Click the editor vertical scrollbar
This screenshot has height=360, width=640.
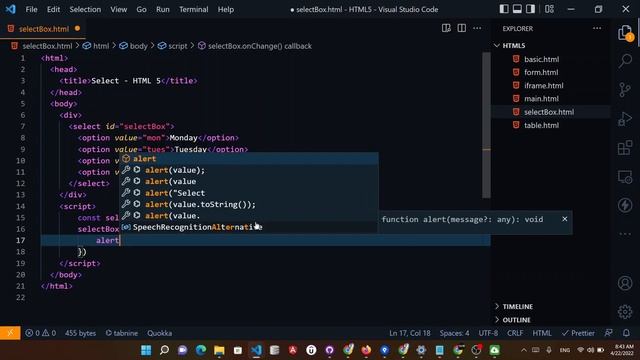click(x=486, y=125)
